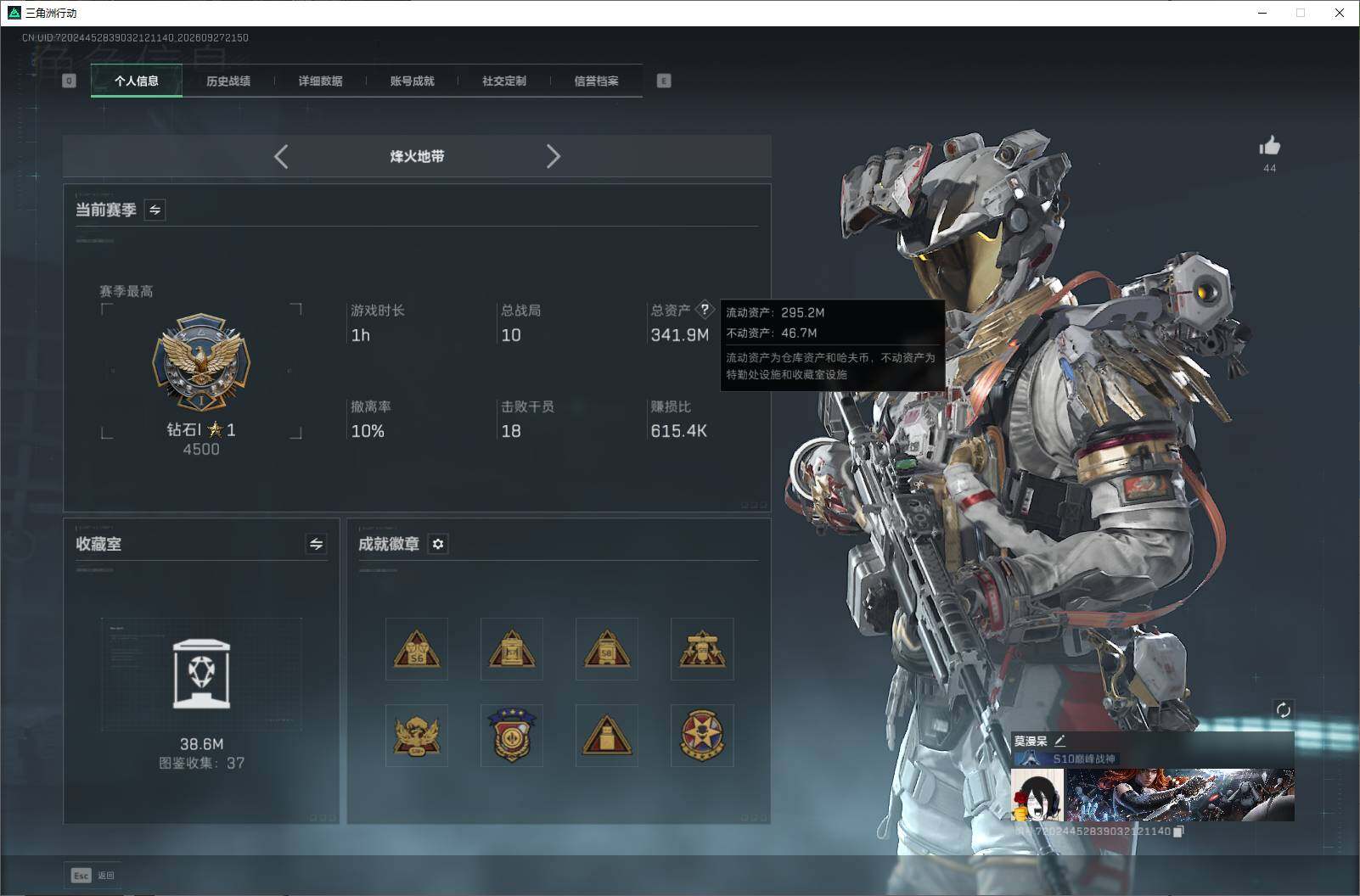Switch to previous game mode with left chevron
Viewport: 1360px width, 896px height.
tap(281, 156)
